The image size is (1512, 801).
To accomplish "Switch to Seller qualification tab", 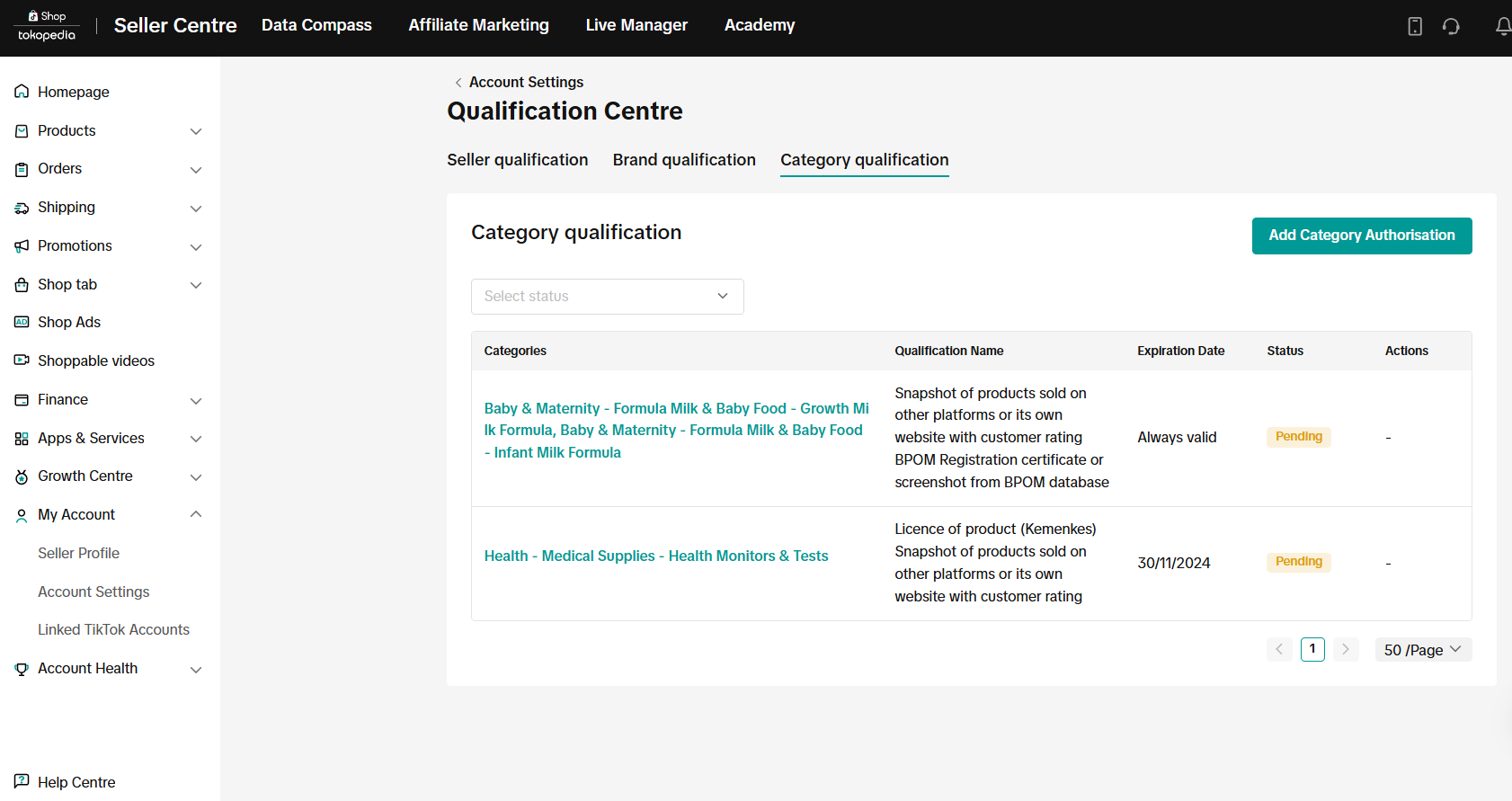I will click(517, 160).
